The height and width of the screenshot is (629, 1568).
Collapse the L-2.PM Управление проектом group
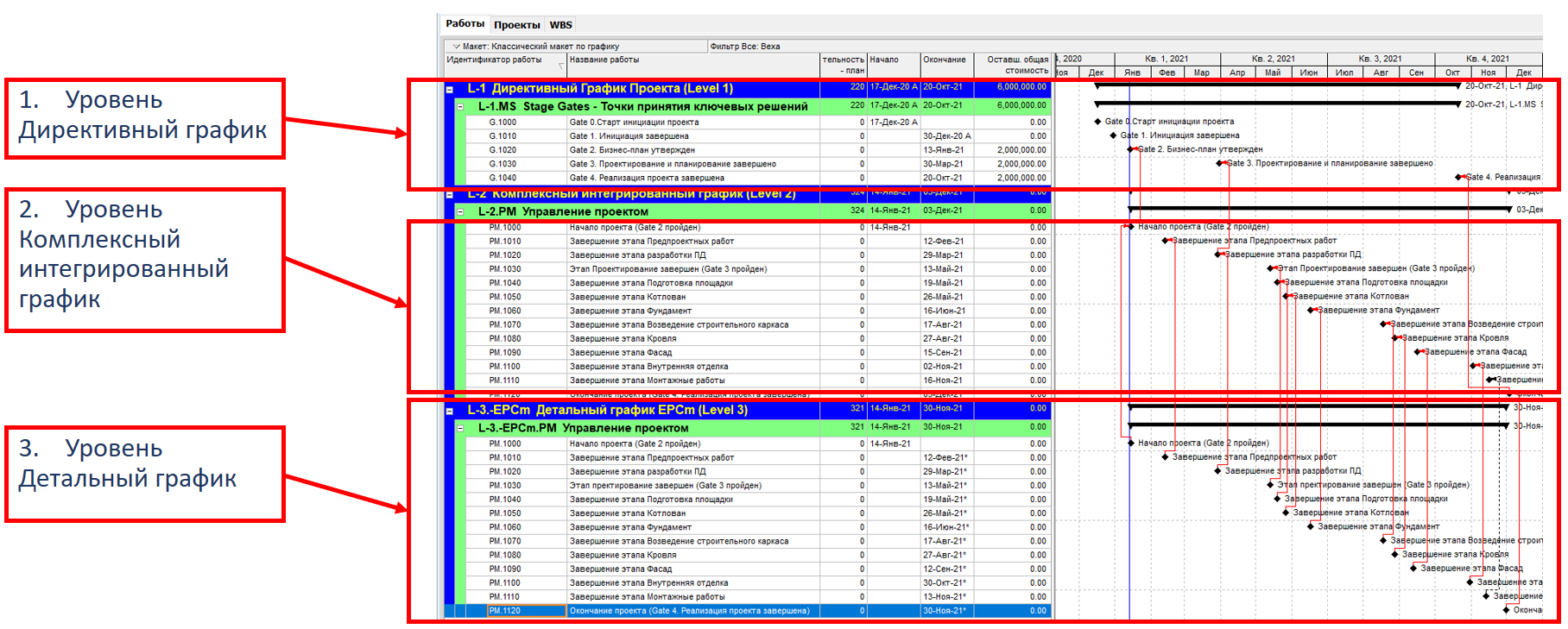tap(460, 211)
